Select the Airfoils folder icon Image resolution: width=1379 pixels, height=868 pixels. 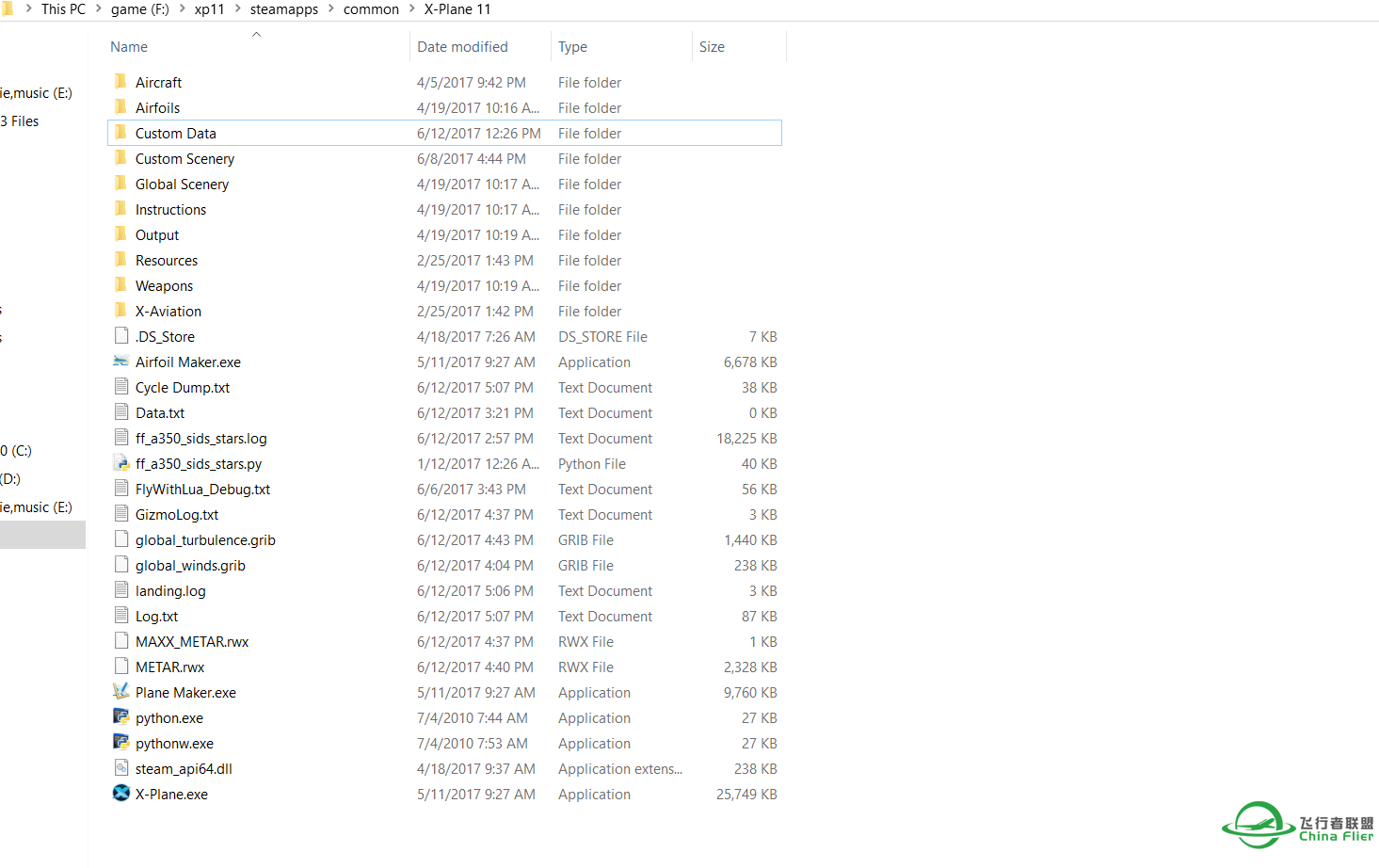[x=120, y=107]
